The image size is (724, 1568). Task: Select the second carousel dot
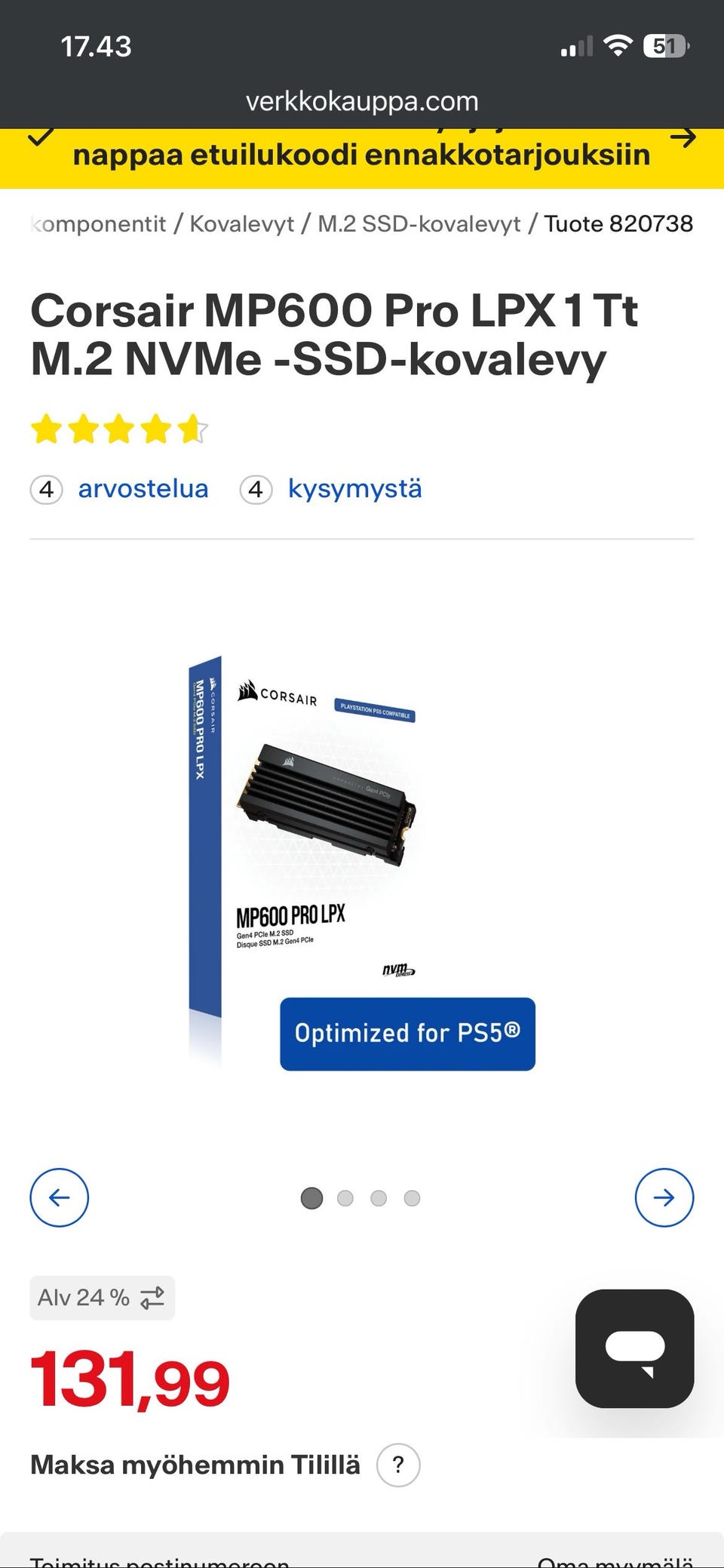[x=345, y=1198]
